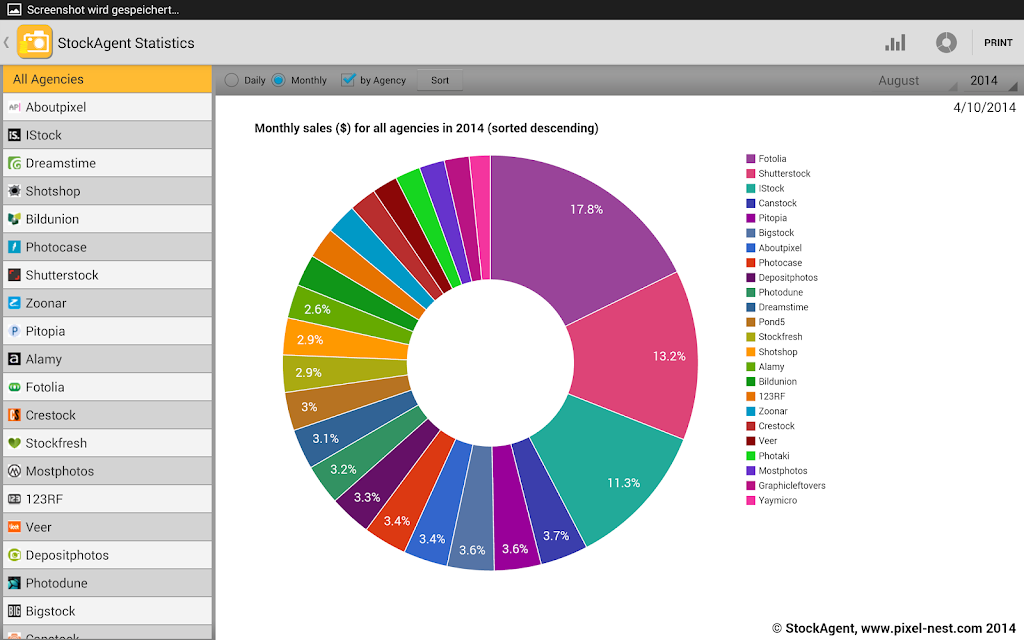Select the Dreamstime spiral icon

14,163
